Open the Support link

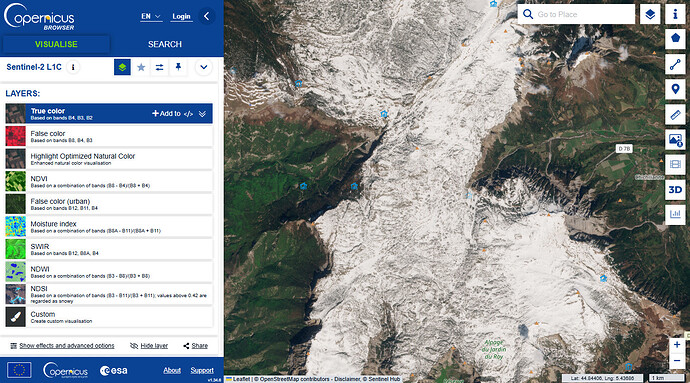click(x=202, y=371)
